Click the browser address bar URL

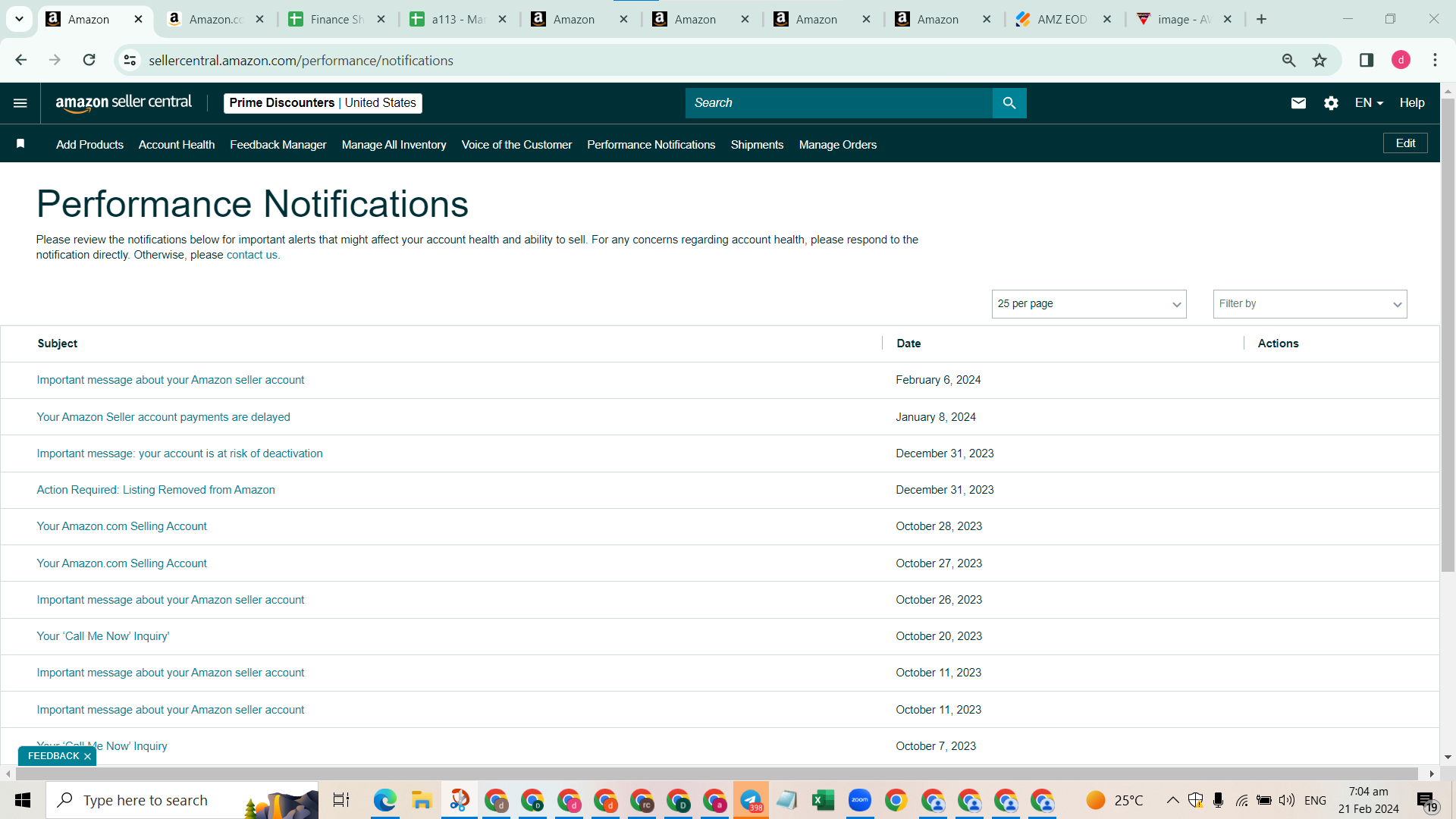coord(301,60)
